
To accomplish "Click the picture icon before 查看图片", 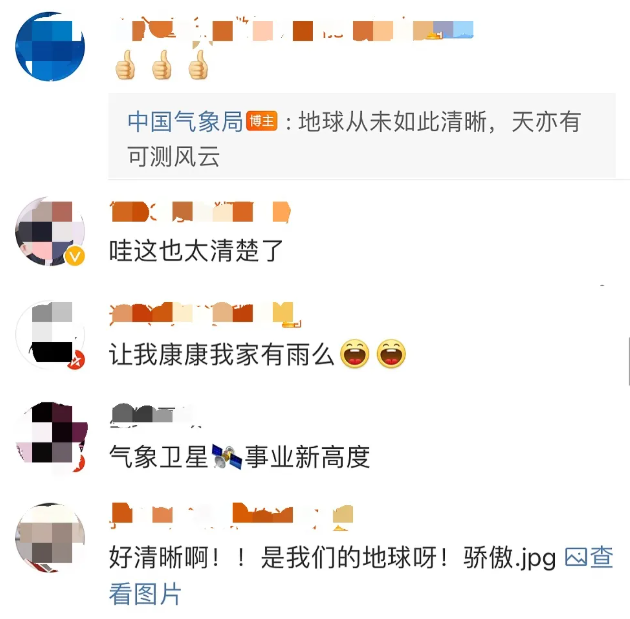I will [x=576, y=558].
